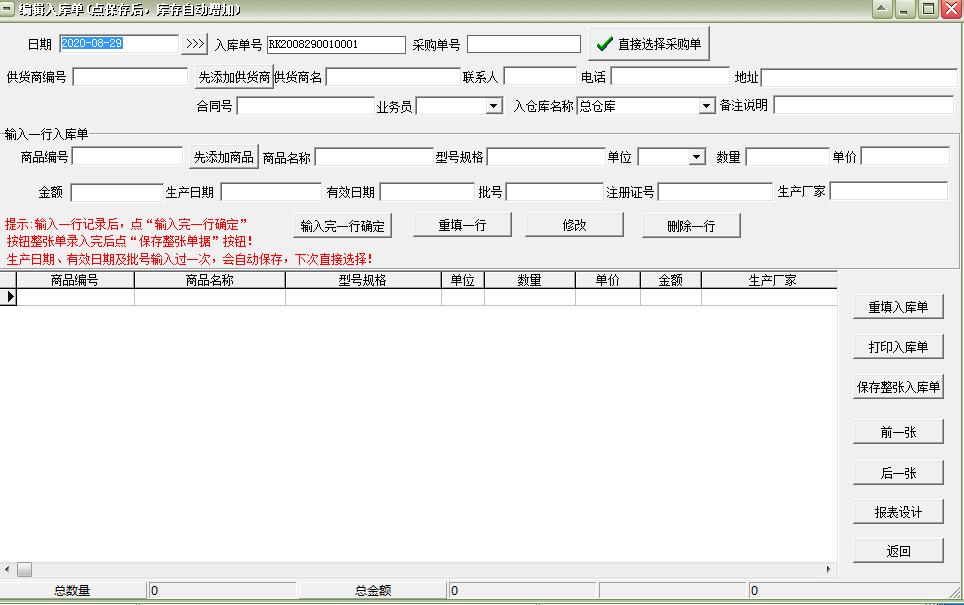Image resolution: width=964 pixels, height=605 pixels.
Task: Click the horizontal scrollbar thumb
Action: click(25, 569)
